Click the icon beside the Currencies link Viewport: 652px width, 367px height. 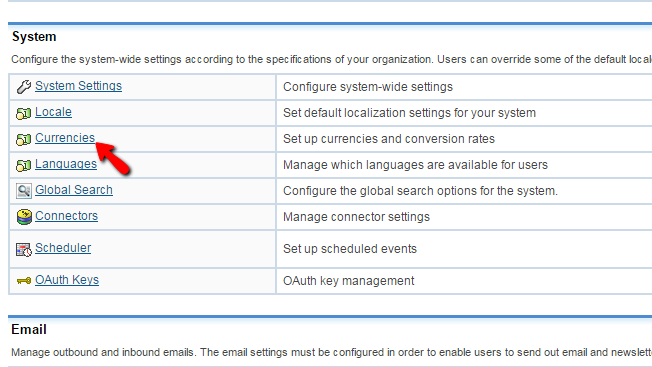[x=24, y=139]
